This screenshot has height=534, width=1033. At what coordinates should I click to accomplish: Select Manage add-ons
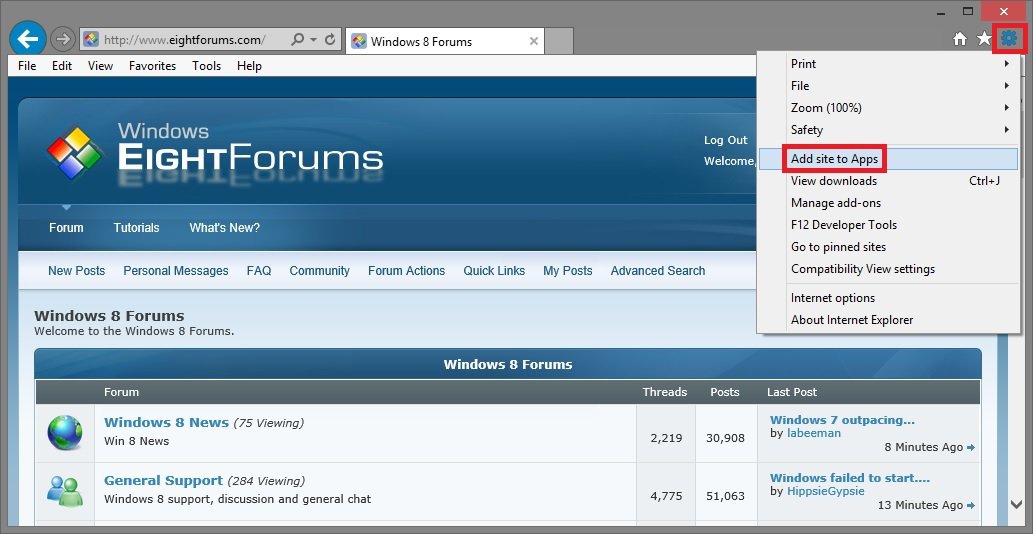tap(888, 203)
